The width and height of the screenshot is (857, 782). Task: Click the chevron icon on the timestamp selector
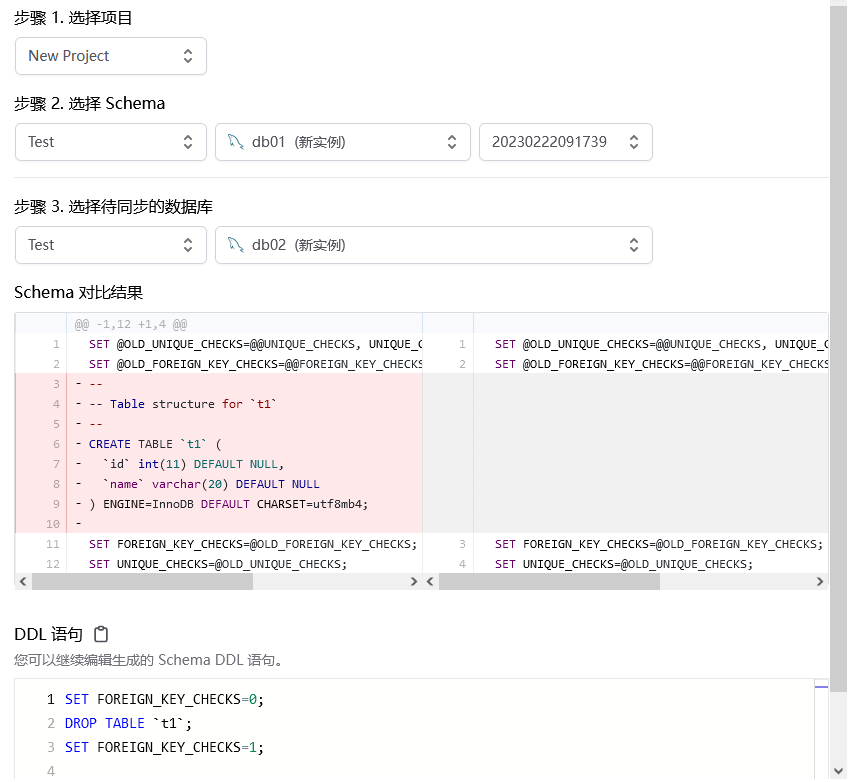click(x=634, y=142)
